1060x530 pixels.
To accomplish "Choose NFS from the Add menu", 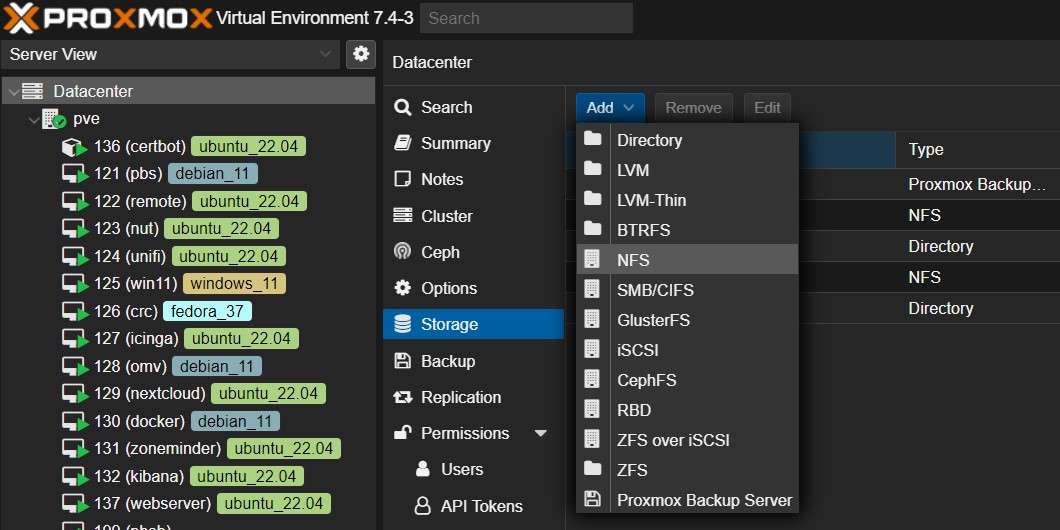I will 633,260.
